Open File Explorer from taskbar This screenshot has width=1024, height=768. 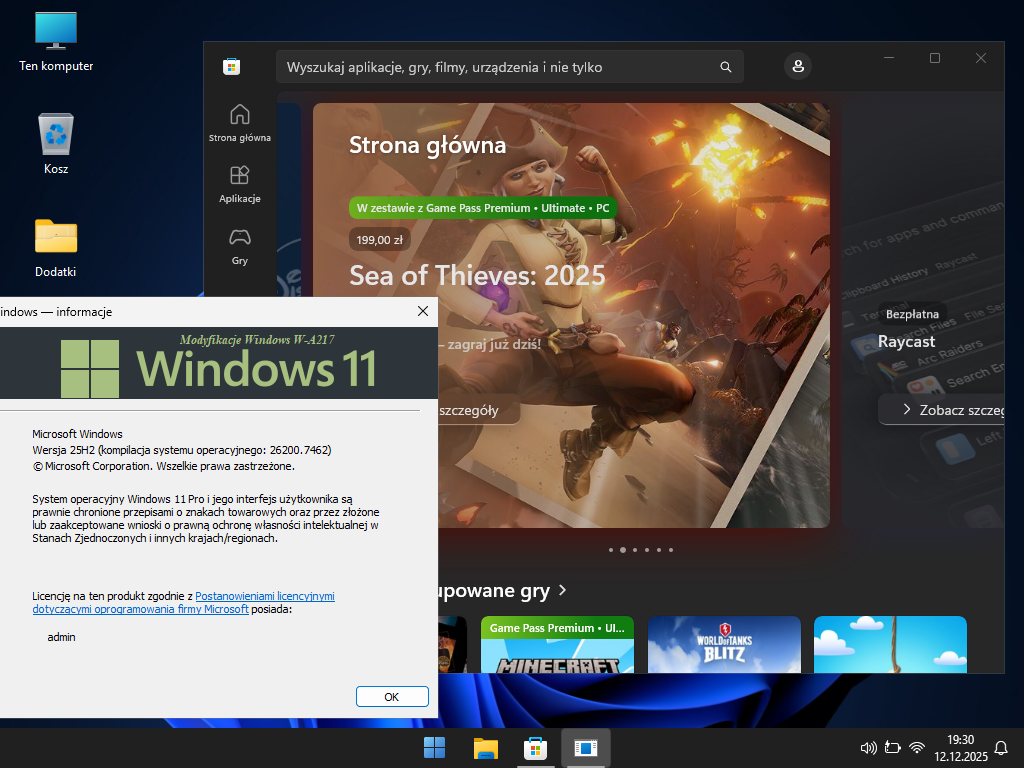tap(486, 748)
